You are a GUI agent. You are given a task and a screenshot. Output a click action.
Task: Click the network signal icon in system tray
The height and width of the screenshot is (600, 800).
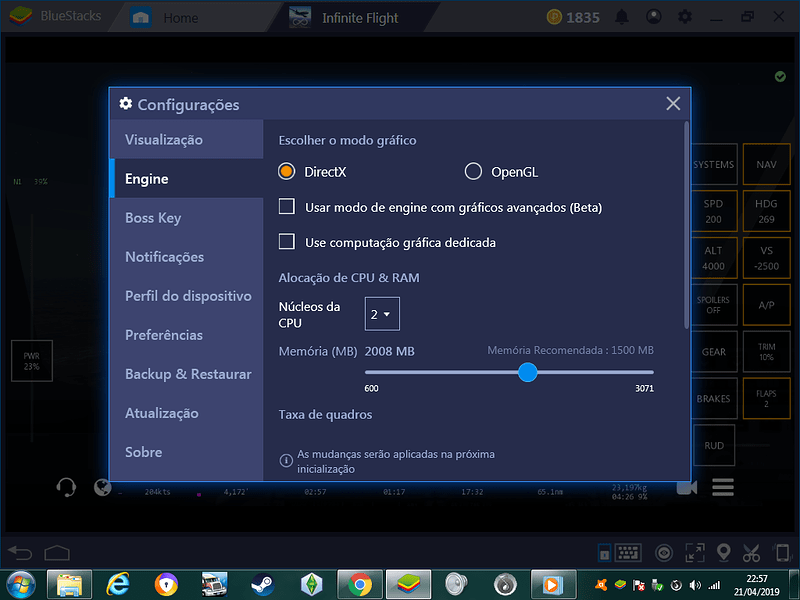(x=715, y=585)
